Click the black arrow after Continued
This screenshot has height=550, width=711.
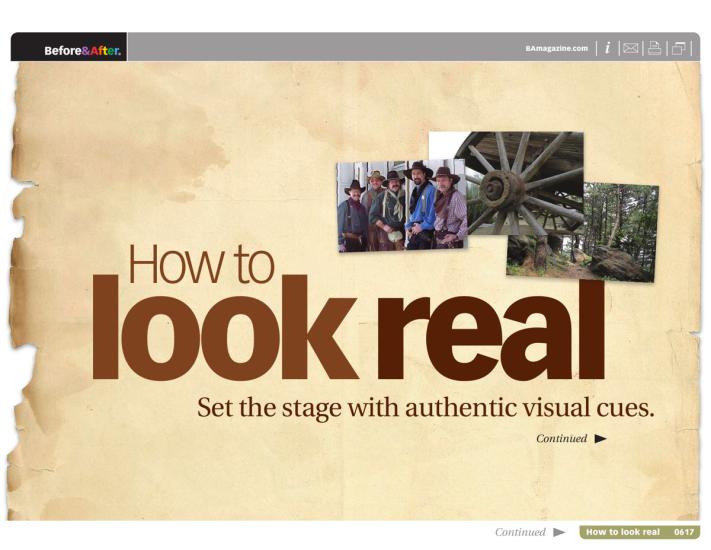(600, 438)
